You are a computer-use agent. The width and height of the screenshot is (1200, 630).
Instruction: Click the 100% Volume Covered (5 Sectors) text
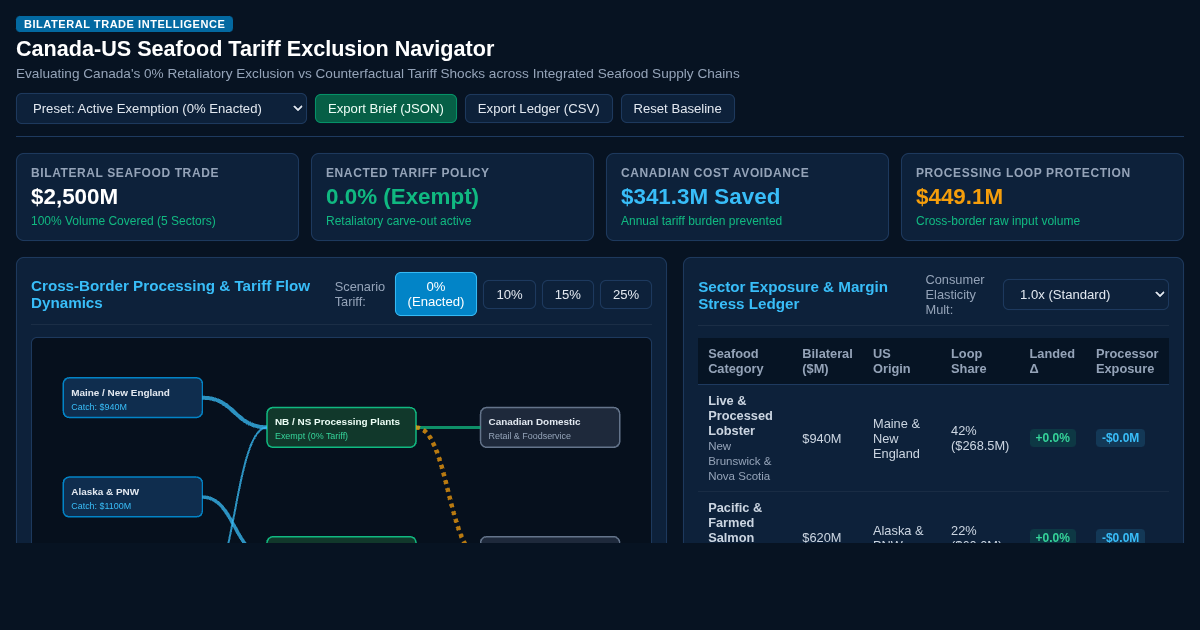tap(123, 221)
